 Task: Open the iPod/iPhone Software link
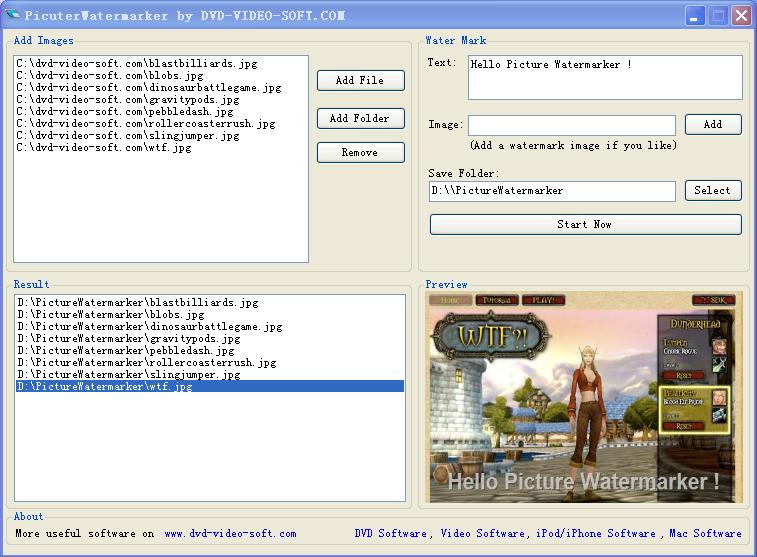point(596,533)
